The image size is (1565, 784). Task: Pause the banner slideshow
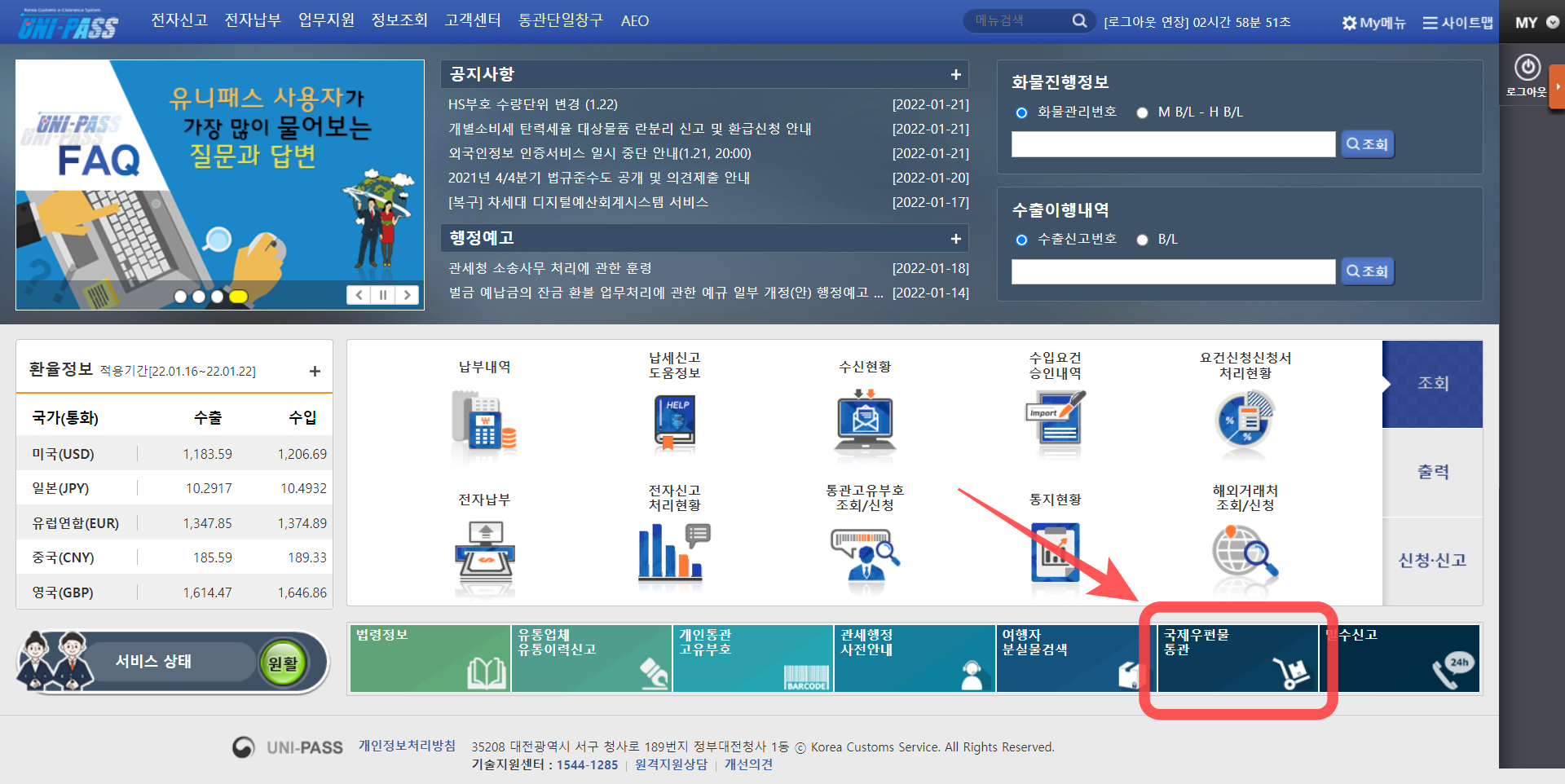coord(383,295)
